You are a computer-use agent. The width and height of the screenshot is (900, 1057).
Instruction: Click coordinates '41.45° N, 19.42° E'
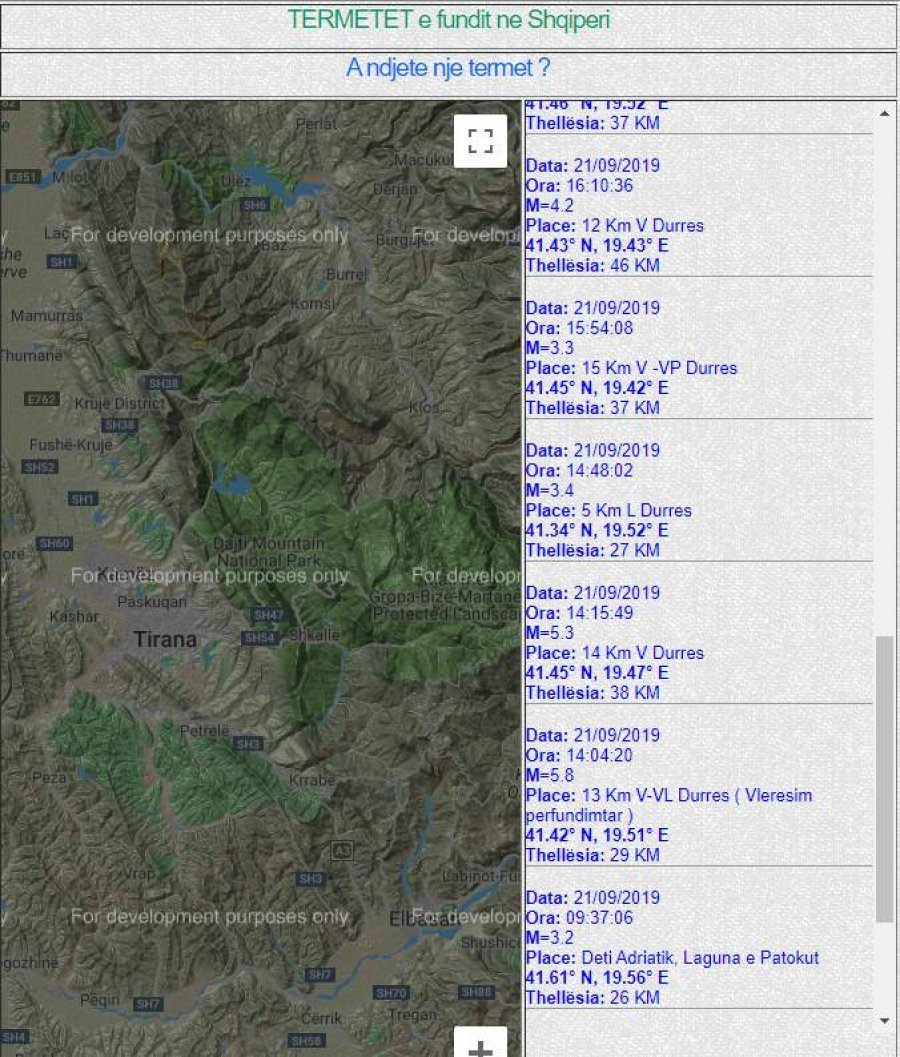pos(597,388)
